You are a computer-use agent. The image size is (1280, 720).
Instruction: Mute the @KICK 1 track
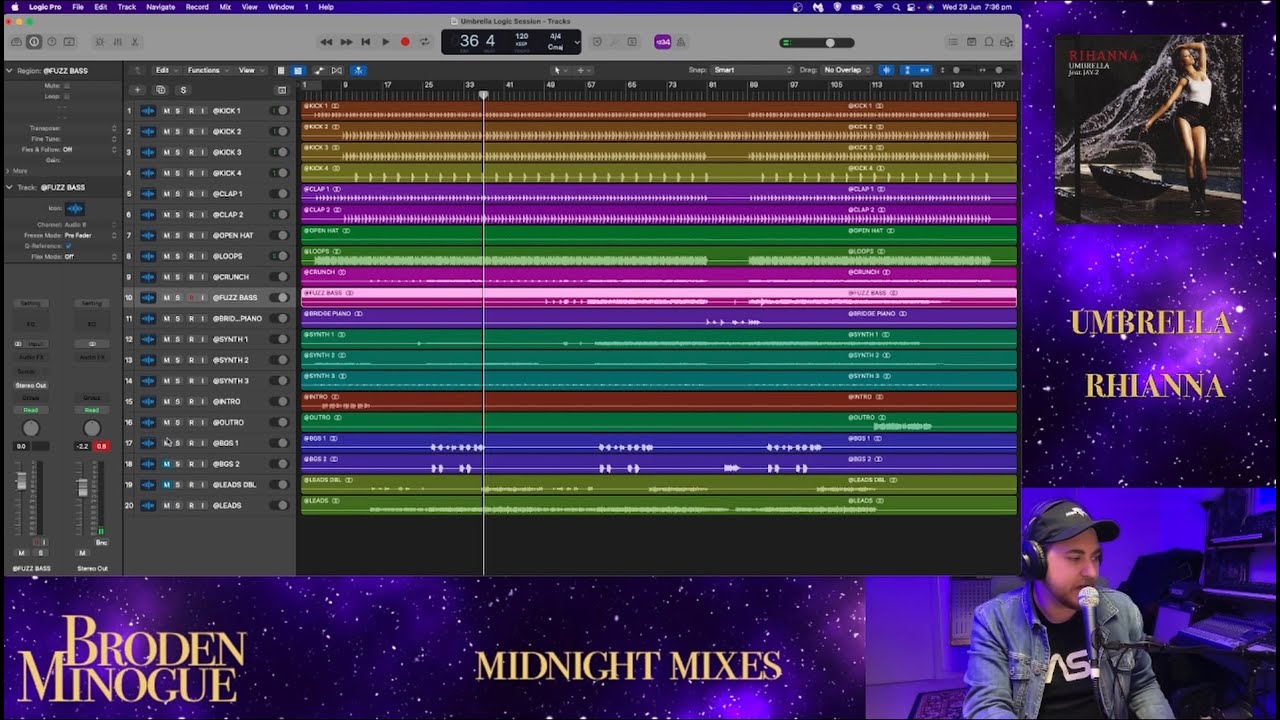tap(166, 111)
